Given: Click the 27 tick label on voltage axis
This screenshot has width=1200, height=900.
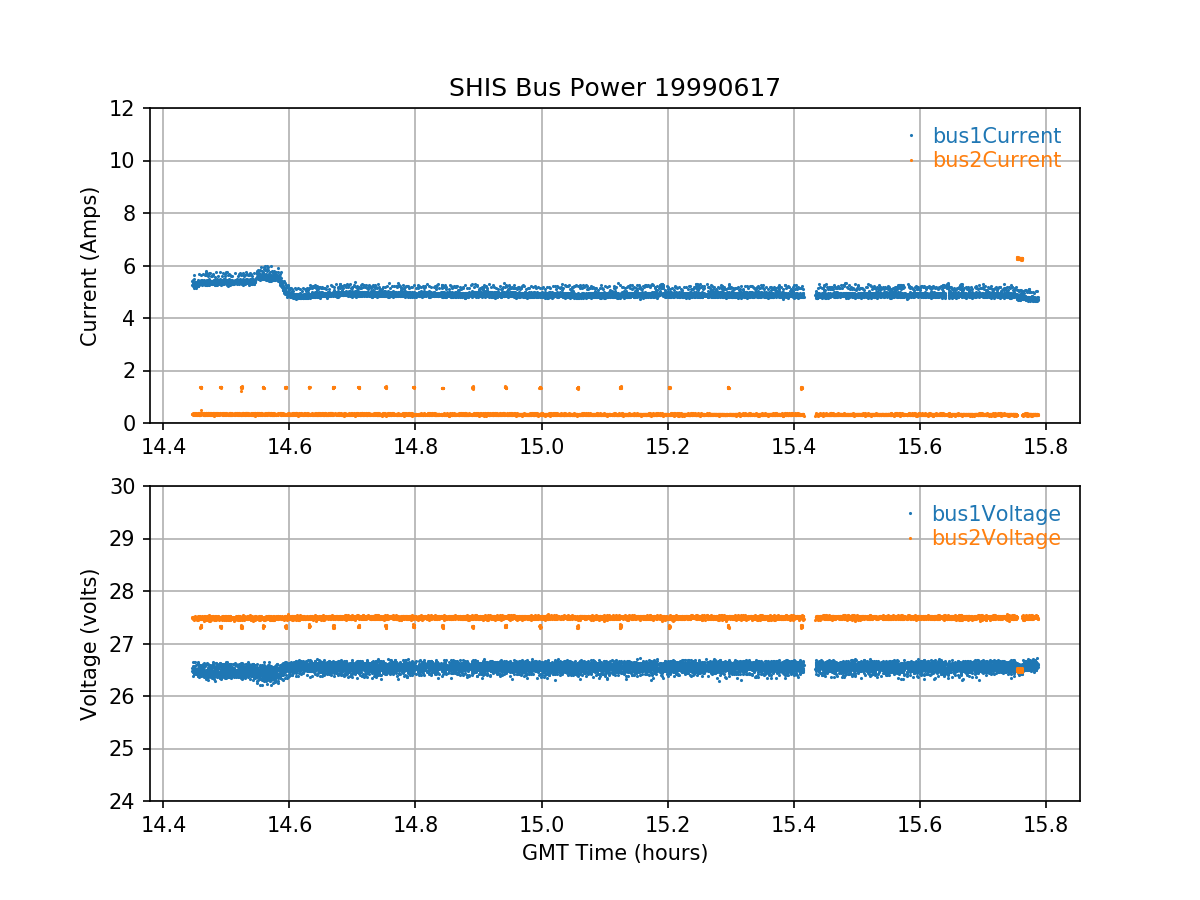Looking at the screenshot, I should point(125,644).
